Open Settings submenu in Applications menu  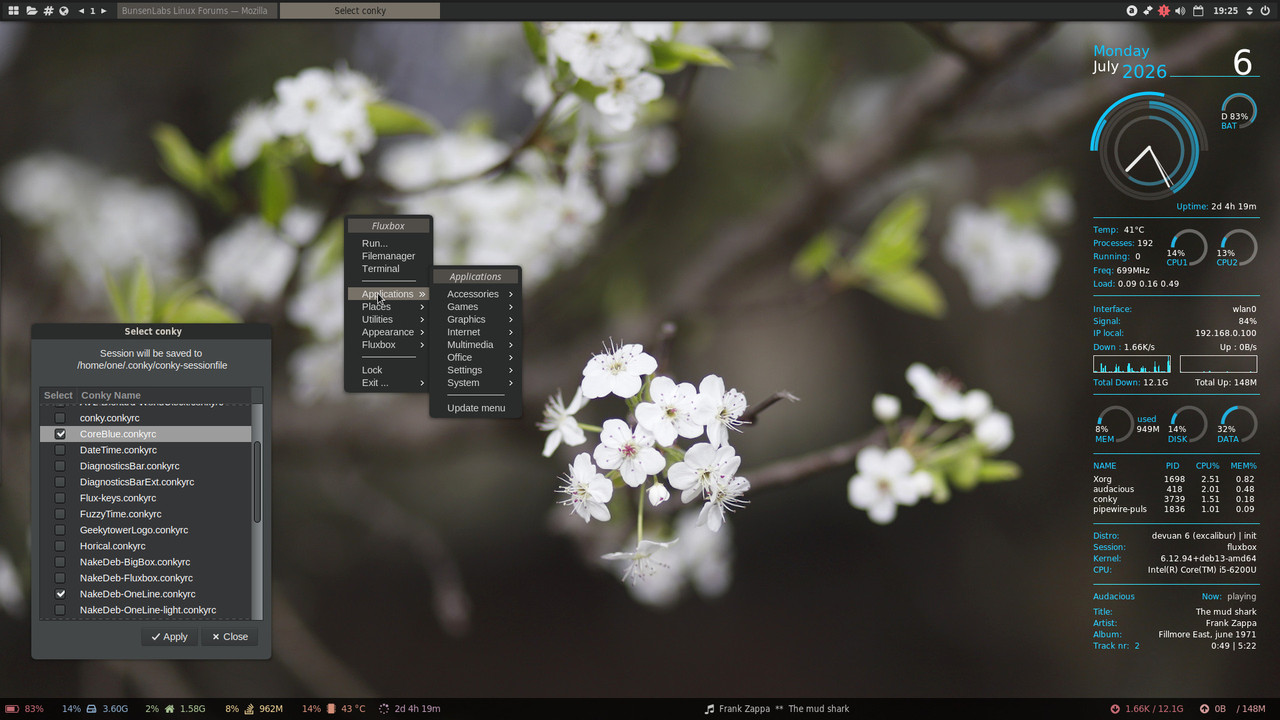pos(476,370)
